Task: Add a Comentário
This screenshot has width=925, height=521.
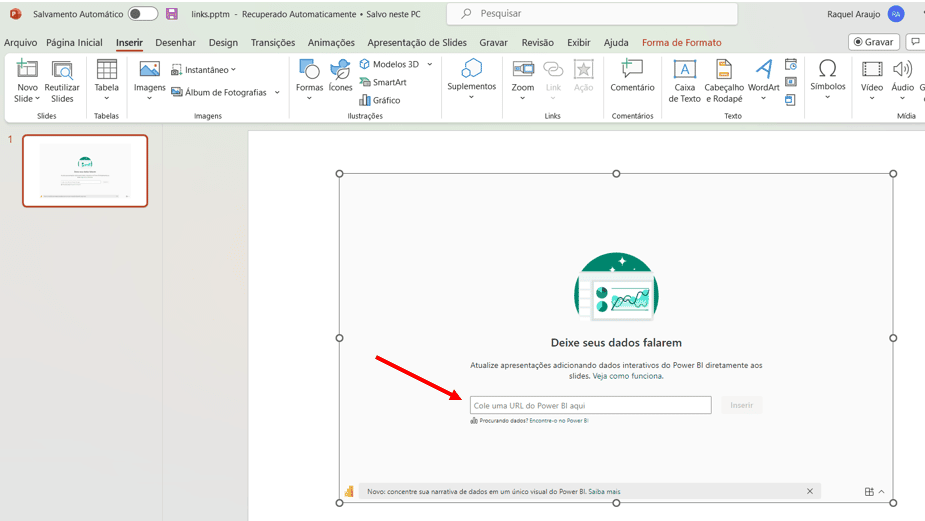Action: [632, 76]
